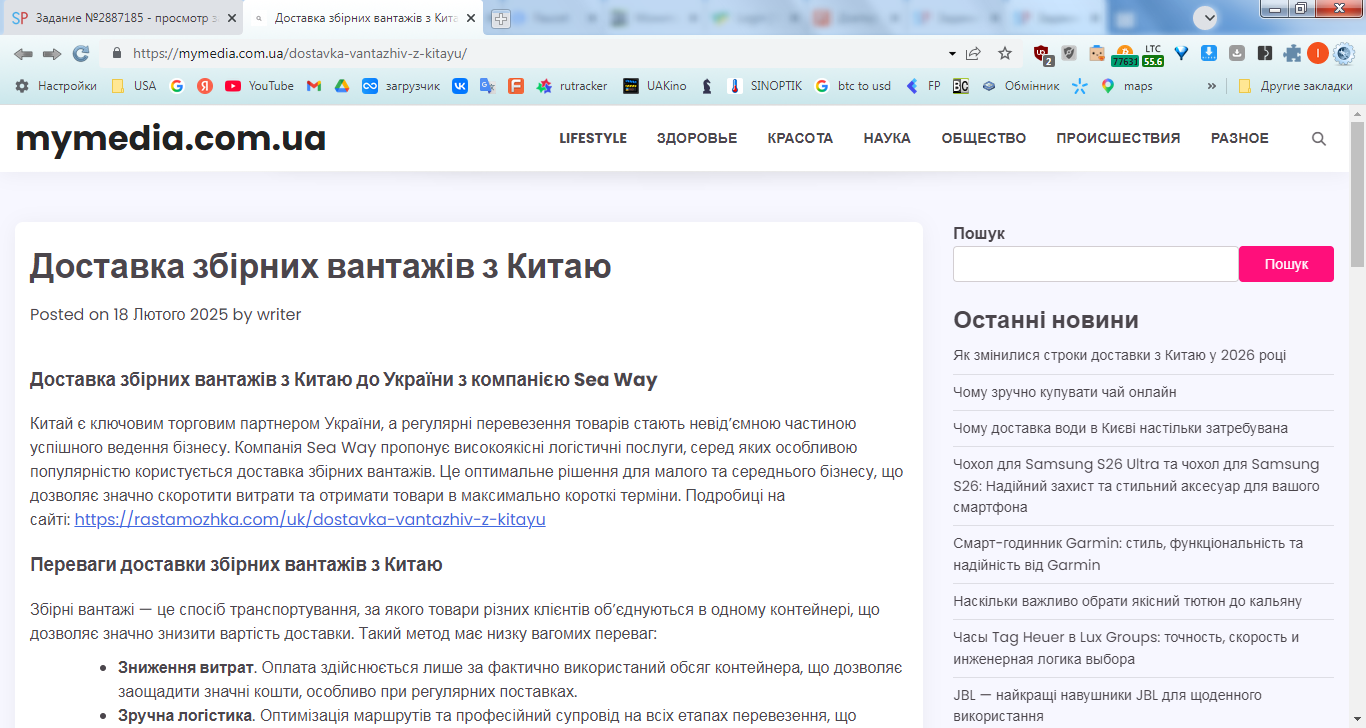Click the blue download extension icon
This screenshot has width=1366, height=728.
(1209, 54)
